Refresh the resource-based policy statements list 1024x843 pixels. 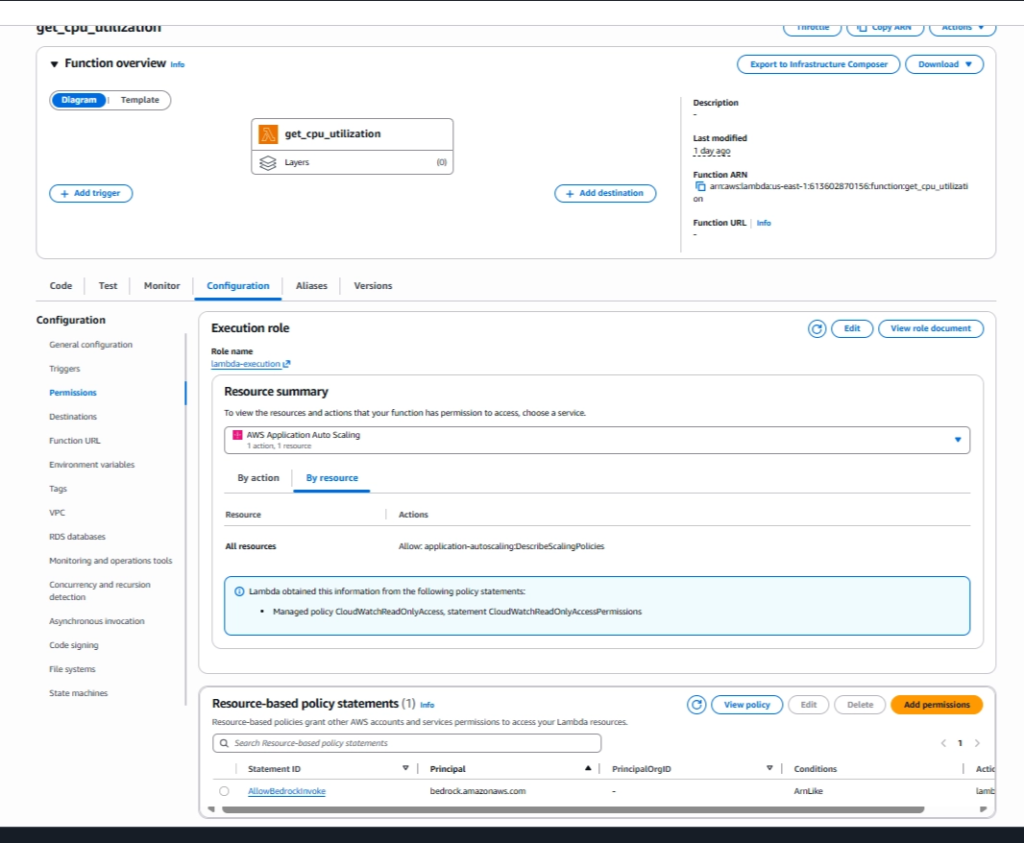coord(697,705)
